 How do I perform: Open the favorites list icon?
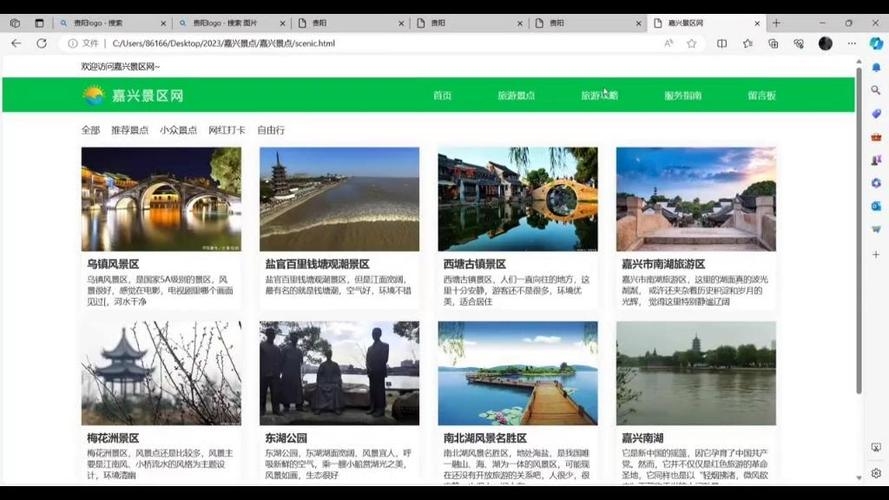tap(748, 43)
